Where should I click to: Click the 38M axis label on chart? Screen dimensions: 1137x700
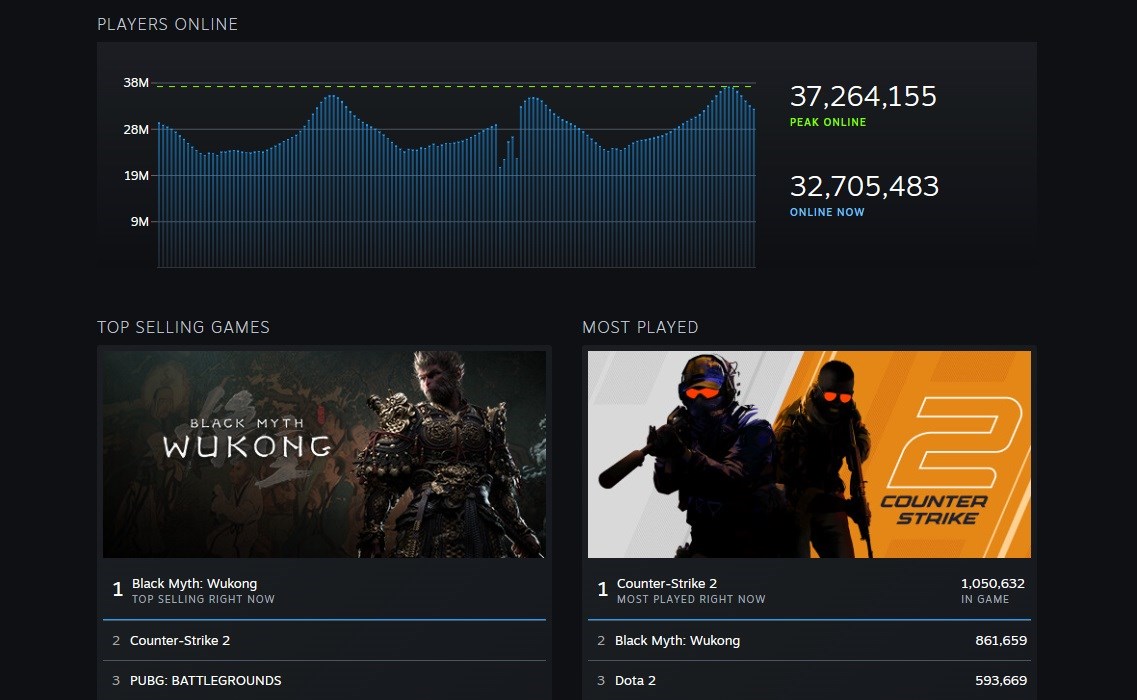coord(136,83)
